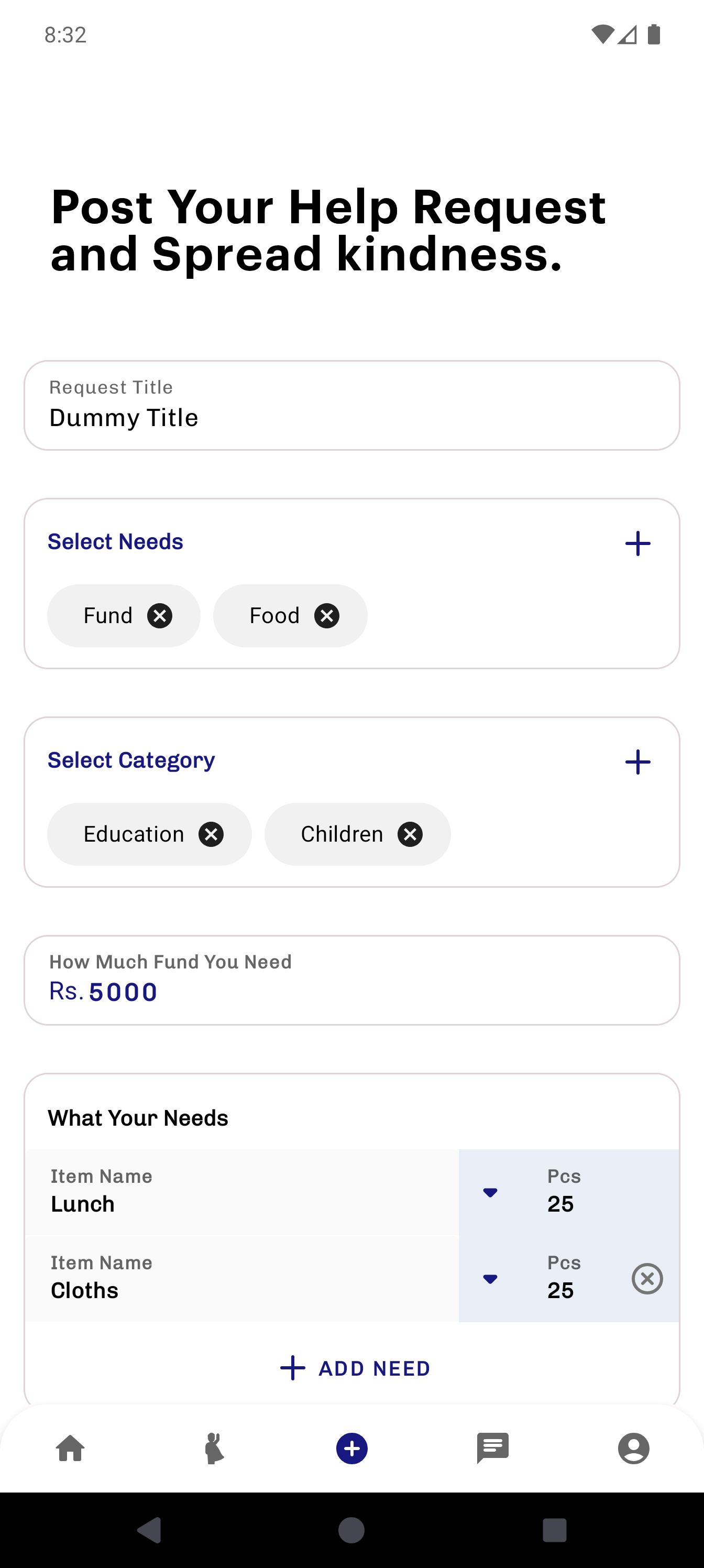Edit the Request Title field

[351, 406]
